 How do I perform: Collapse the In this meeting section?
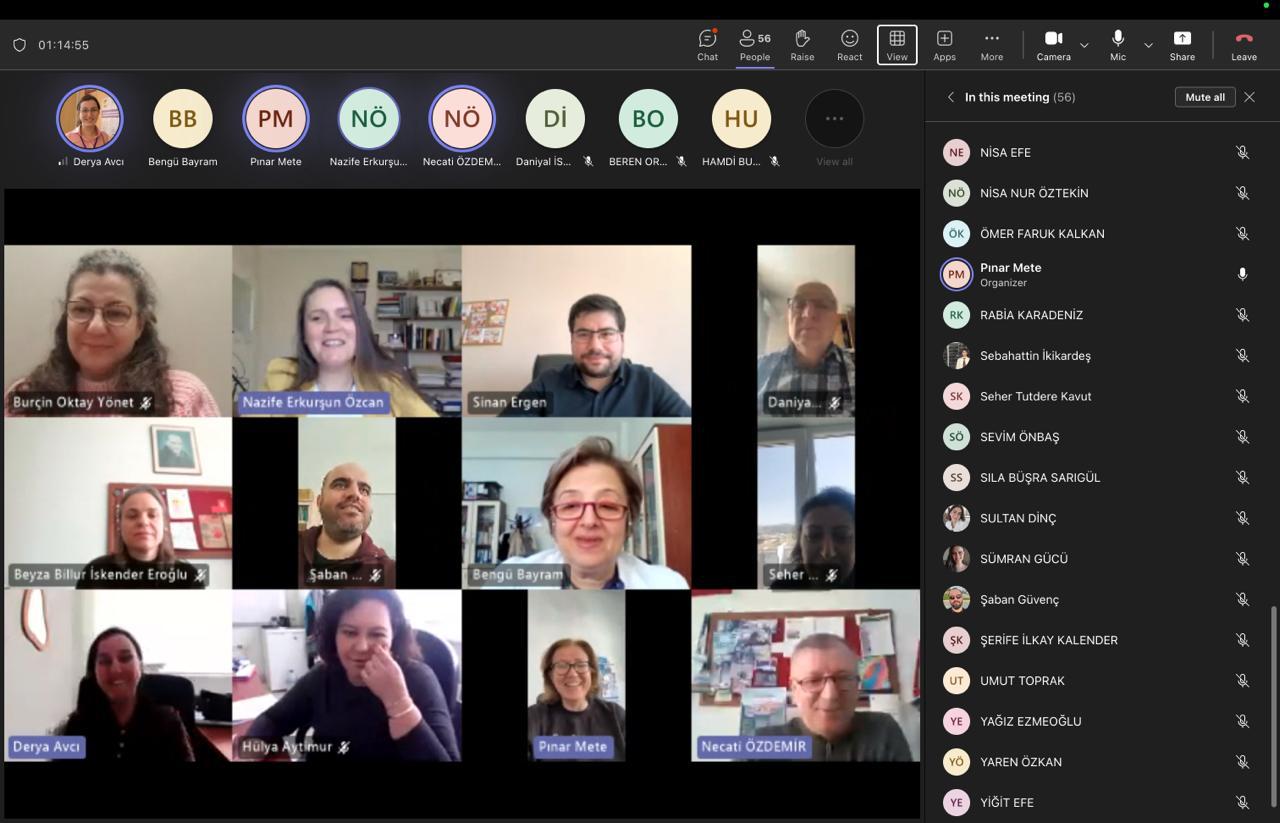[951, 97]
